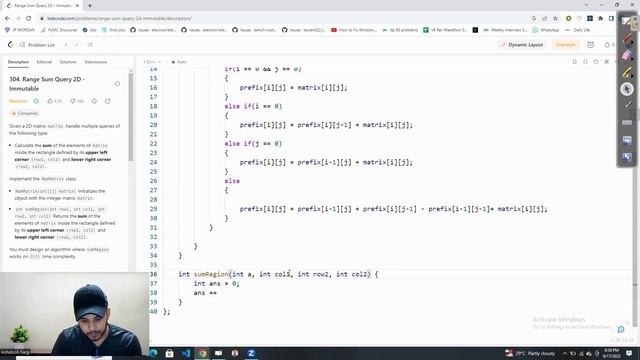Open the Chrome extensions puzzle icon
This screenshot has height=360, width=640.
600,18
